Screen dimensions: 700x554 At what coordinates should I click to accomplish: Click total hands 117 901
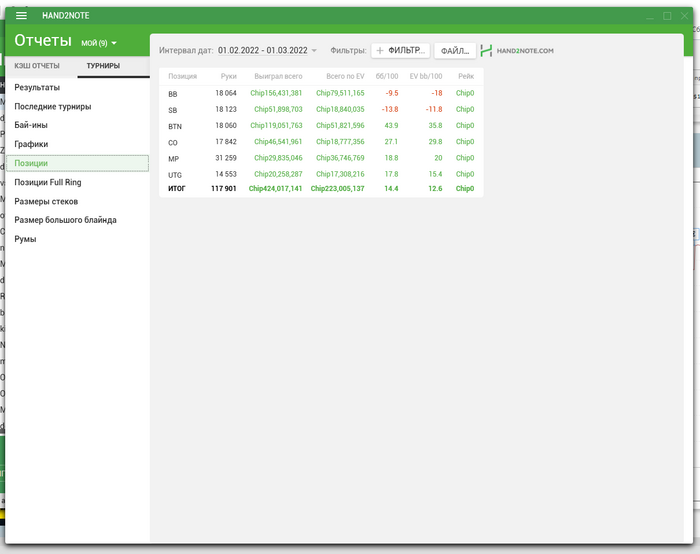coord(224,188)
